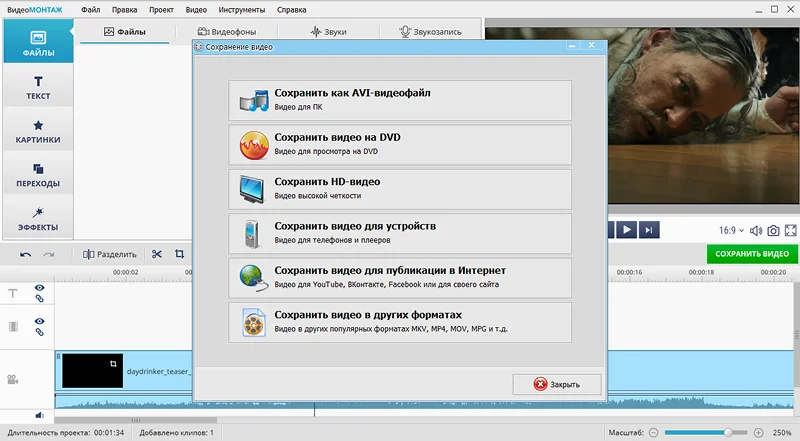Image resolution: width=800 pixels, height=441 pixels.
Task: Click the globe internet icon
Action: coord(253,278)
